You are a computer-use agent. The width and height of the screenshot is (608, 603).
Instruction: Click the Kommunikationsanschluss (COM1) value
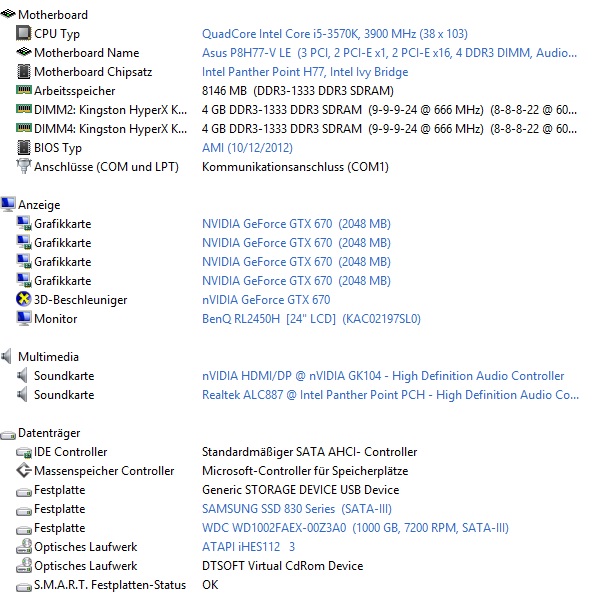point(295,167)
